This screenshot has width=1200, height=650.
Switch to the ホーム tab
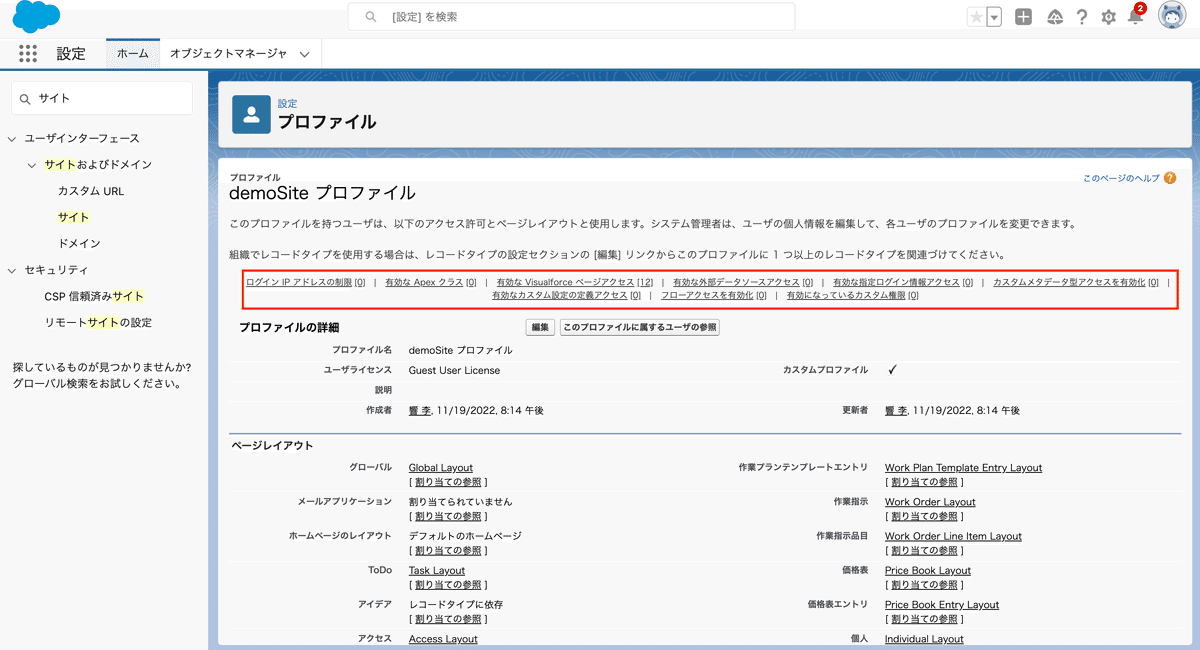pos(132,53)
